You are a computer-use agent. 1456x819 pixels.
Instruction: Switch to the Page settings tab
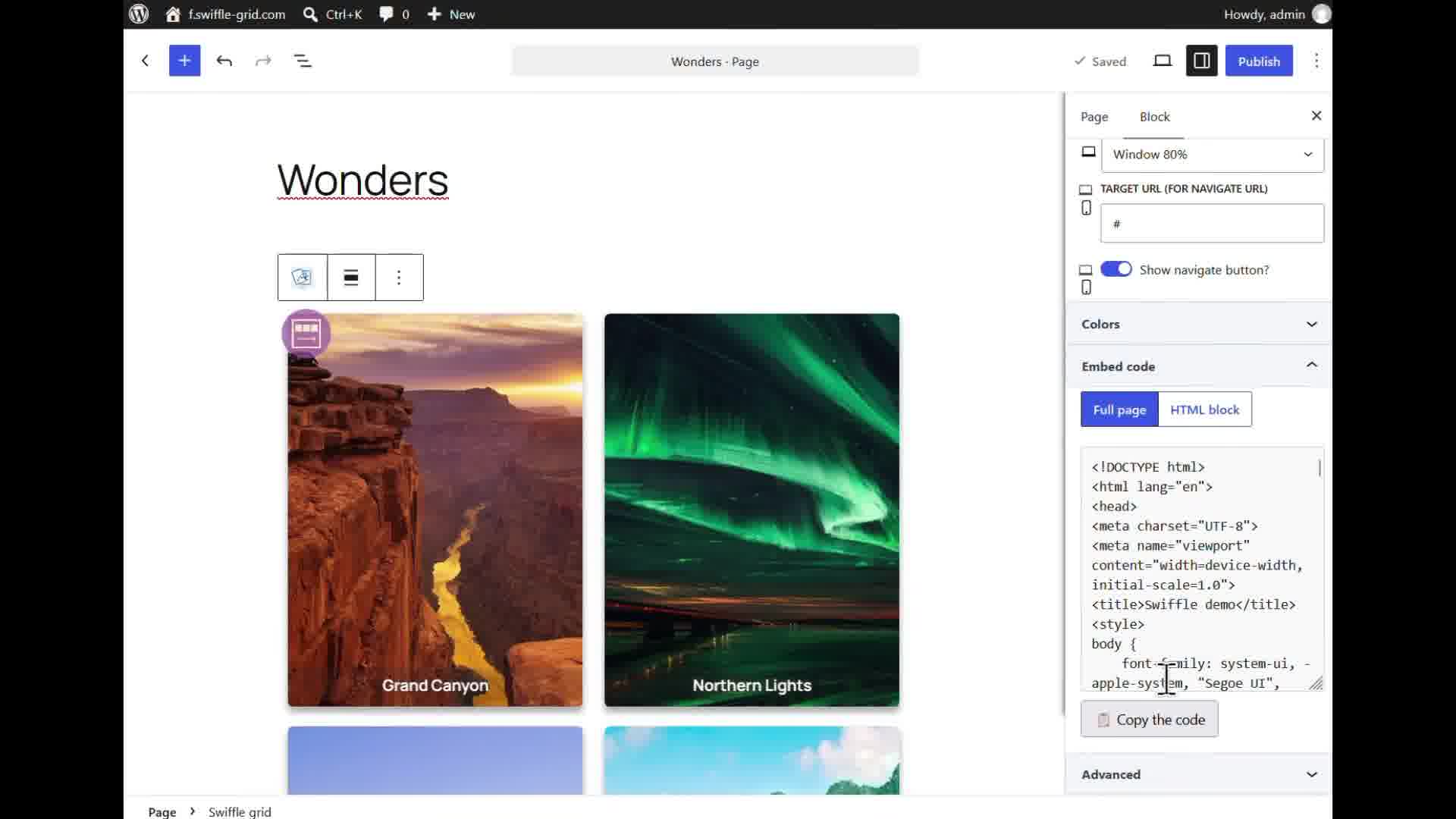[1094, 117]
